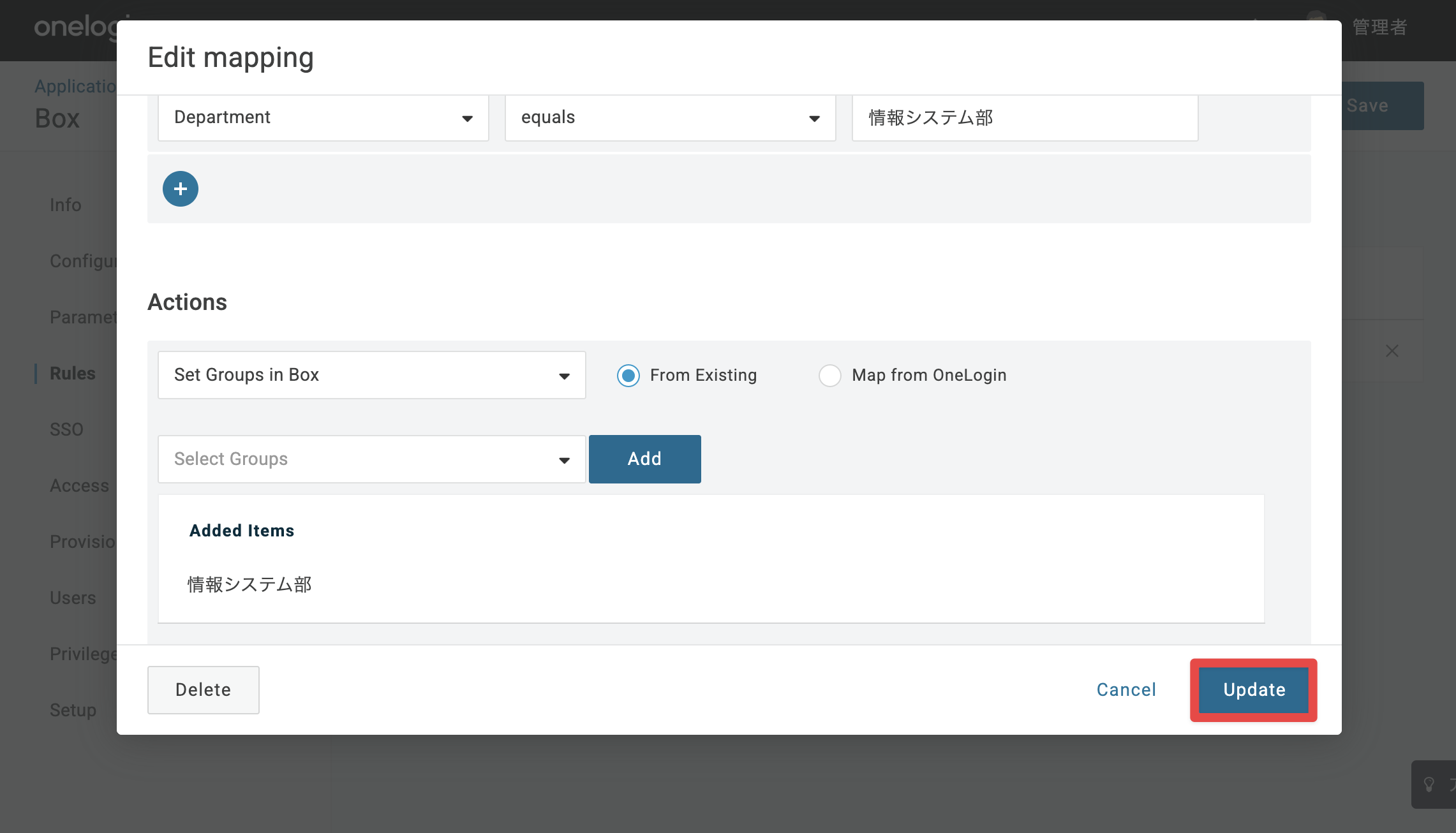Open the Set Groups in Box dropdown

pyautogui.click(x=372, y=375)
